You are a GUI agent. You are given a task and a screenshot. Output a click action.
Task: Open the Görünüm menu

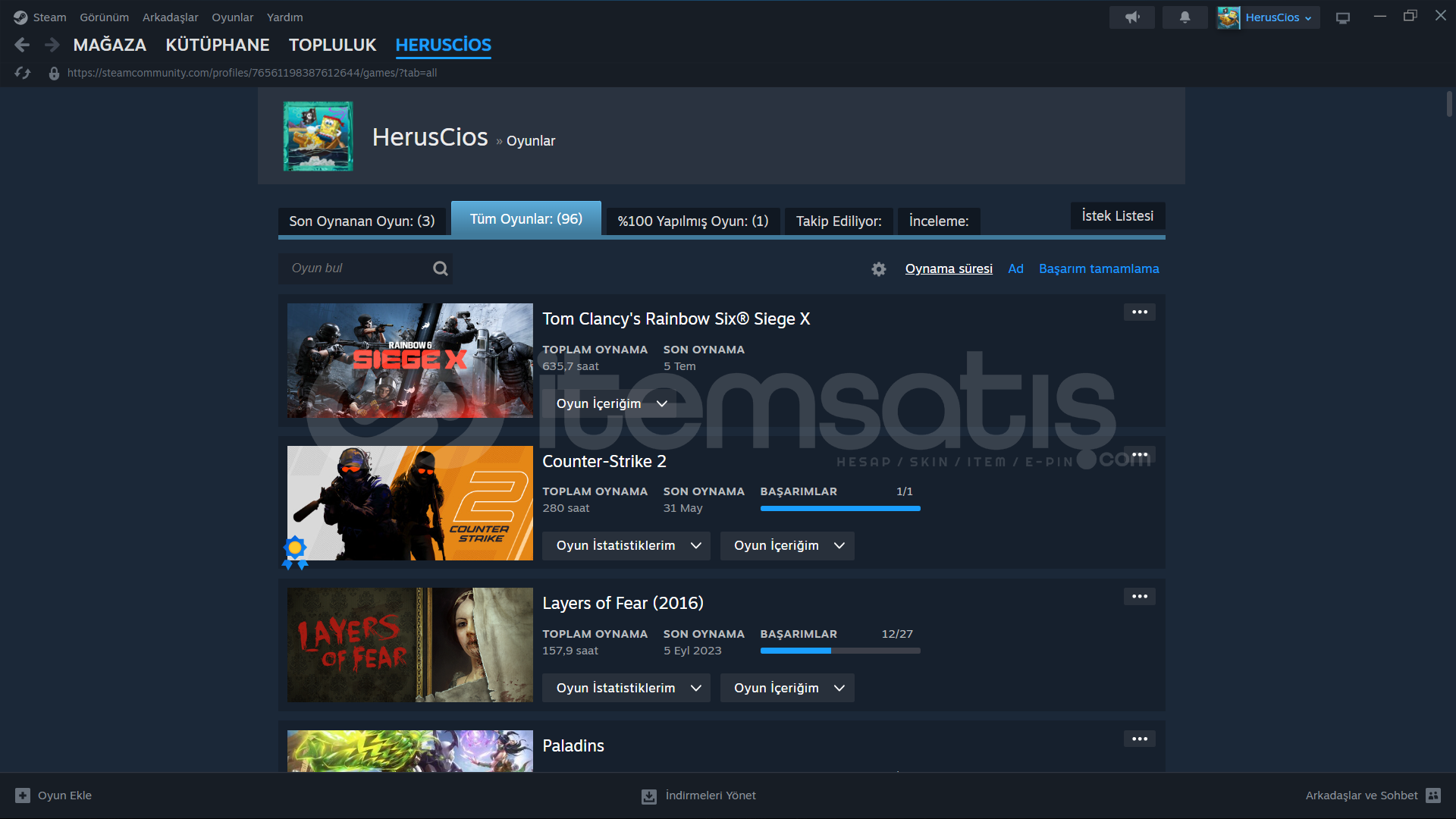104,17
